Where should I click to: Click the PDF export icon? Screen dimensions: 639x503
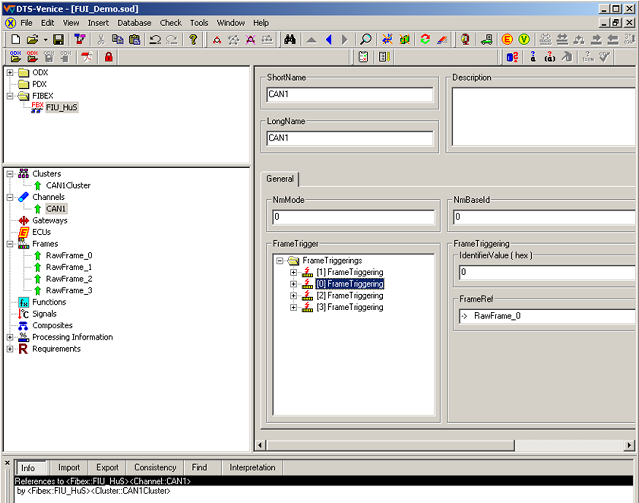tap(86, 57)
